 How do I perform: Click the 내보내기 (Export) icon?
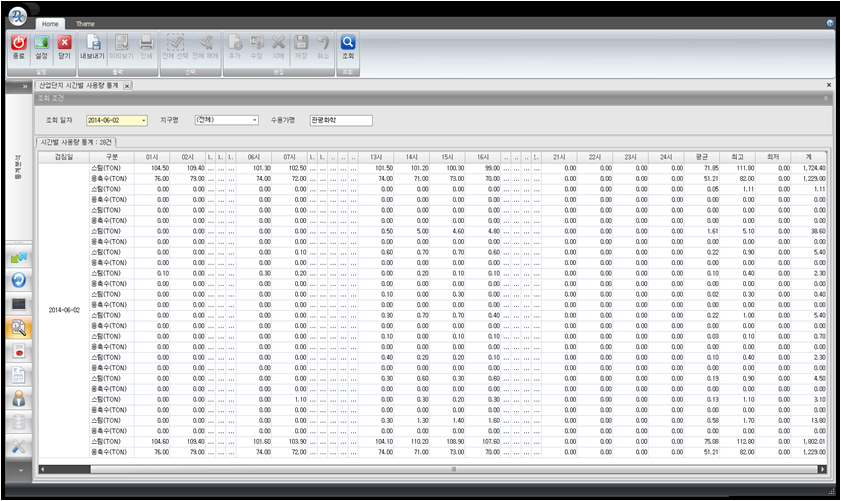pos(93,46)
